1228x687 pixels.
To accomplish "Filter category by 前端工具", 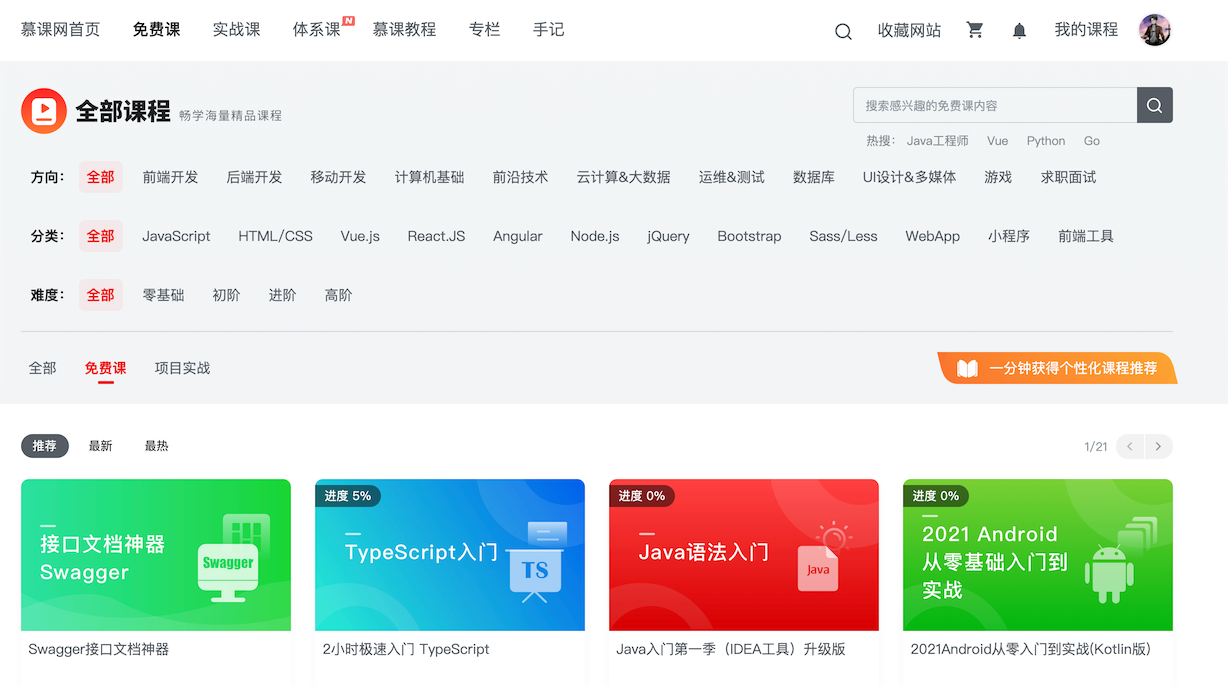I will point(1086,236).
